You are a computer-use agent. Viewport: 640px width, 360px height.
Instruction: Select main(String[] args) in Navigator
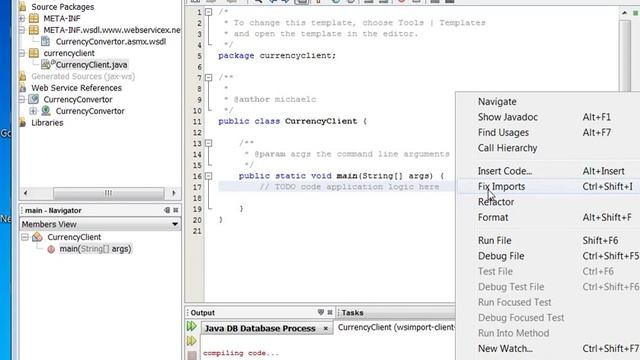pos(95,249)
